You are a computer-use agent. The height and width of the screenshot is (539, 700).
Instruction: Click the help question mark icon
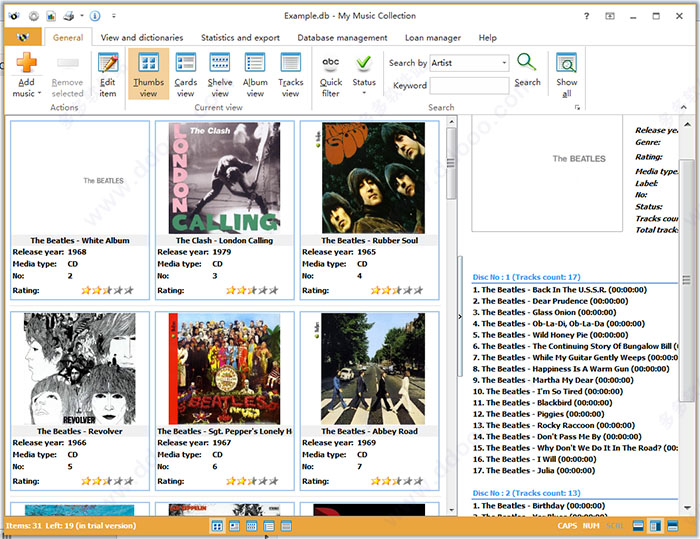pos(587,16)
